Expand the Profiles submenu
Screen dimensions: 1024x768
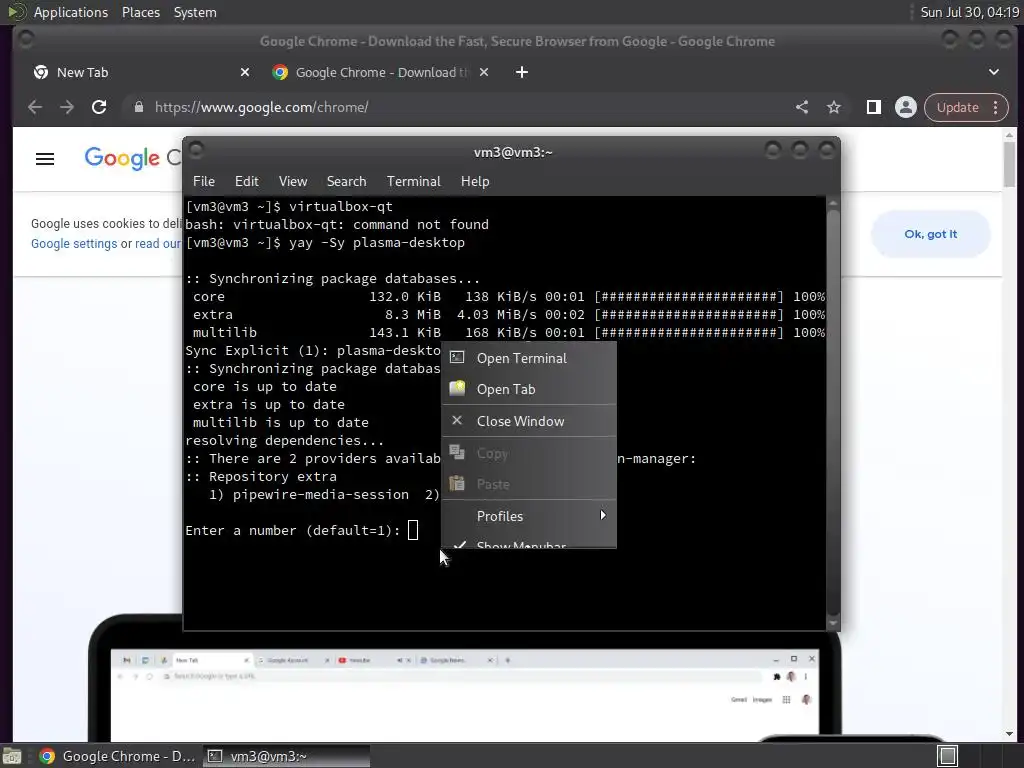[529, 516]
